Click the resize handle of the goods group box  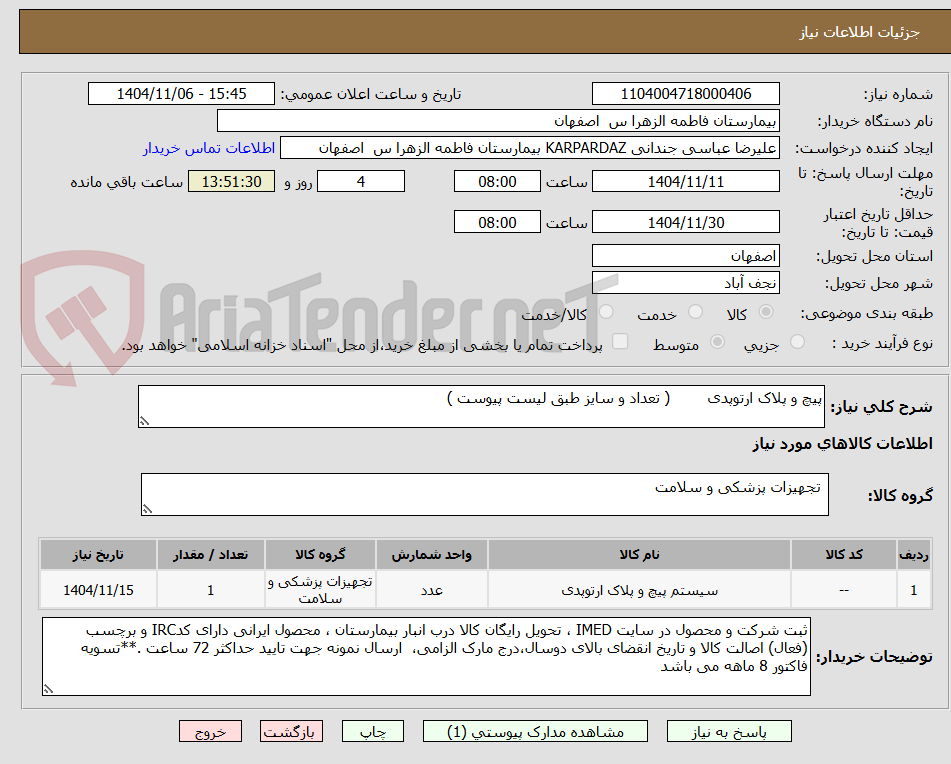point(147,509)
